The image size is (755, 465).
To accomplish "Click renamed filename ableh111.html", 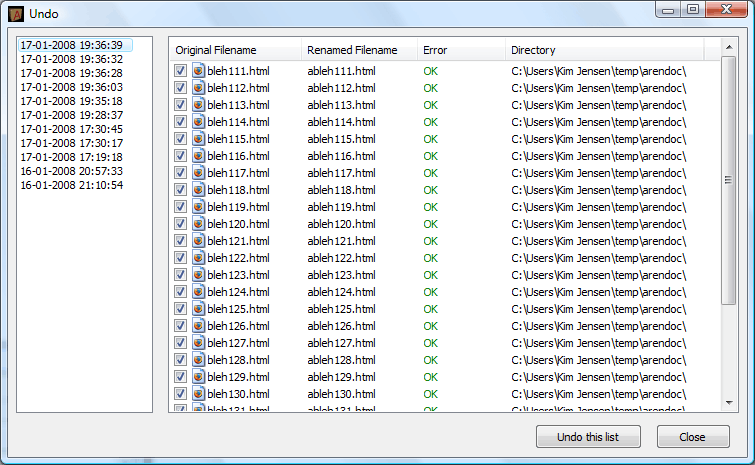I will click(x=341, y=71).
